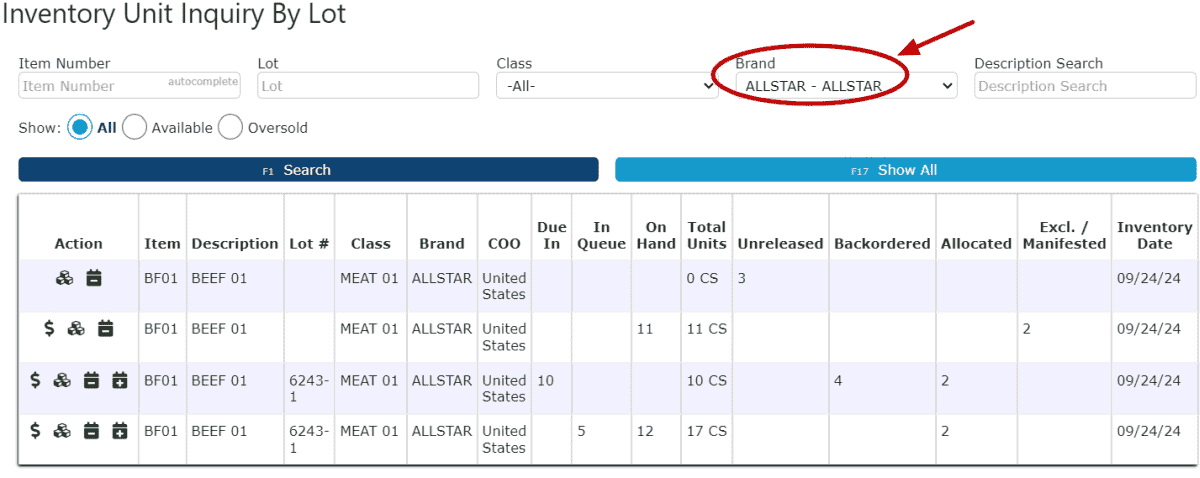
Task: Open the Class dropdown
Action: [x=607, y=86]
